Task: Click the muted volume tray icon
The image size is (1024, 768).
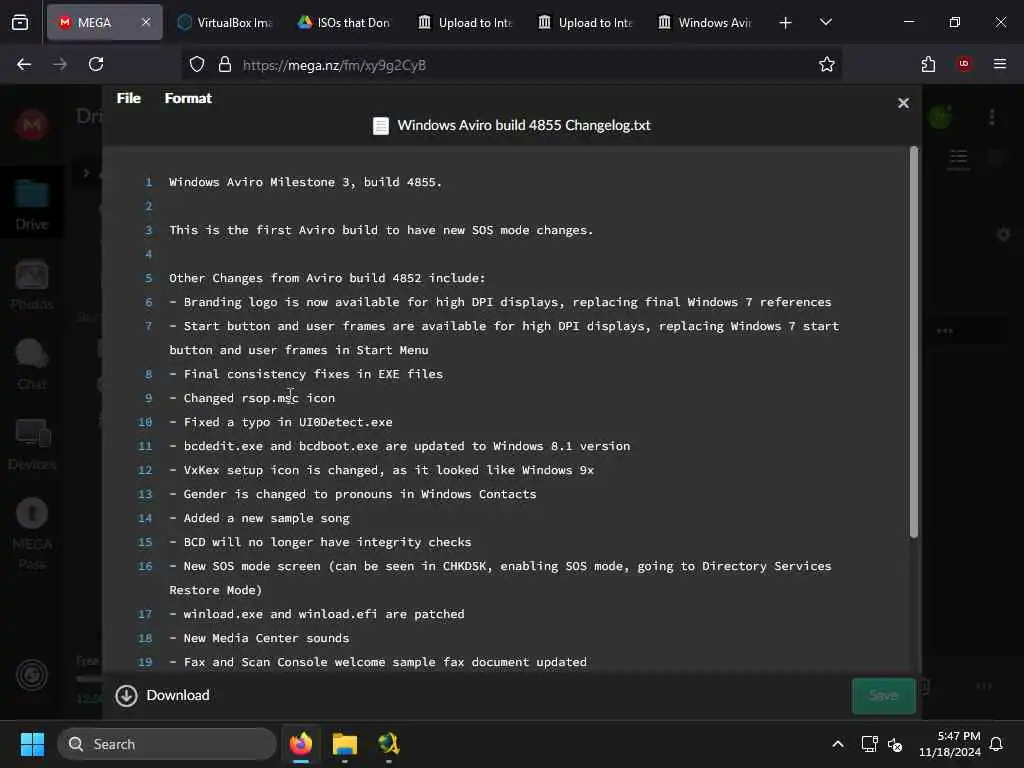Action: [x=895, y=744]
